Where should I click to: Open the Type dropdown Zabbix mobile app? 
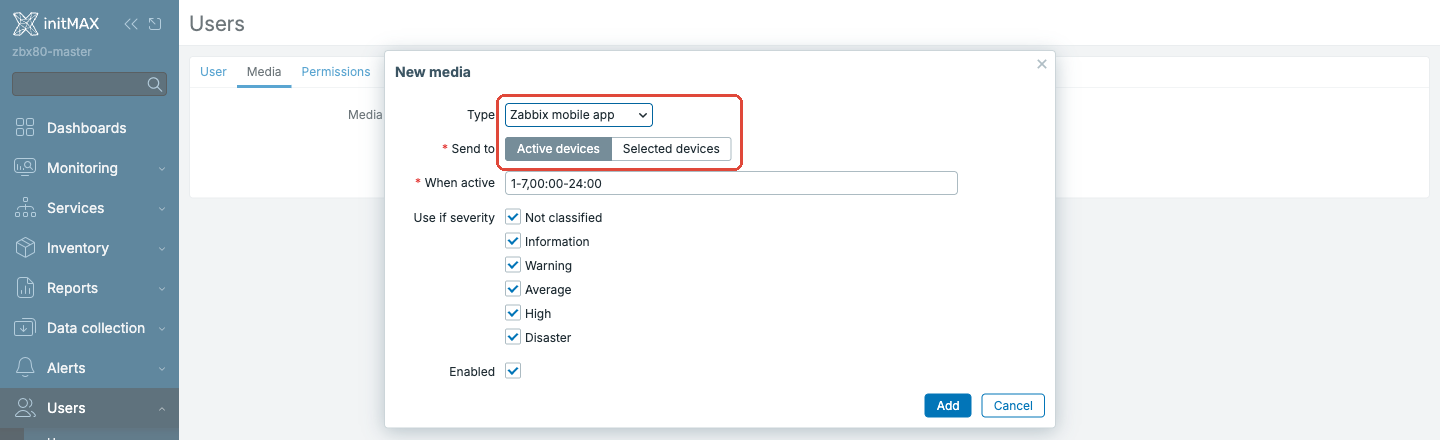point(578,115)
